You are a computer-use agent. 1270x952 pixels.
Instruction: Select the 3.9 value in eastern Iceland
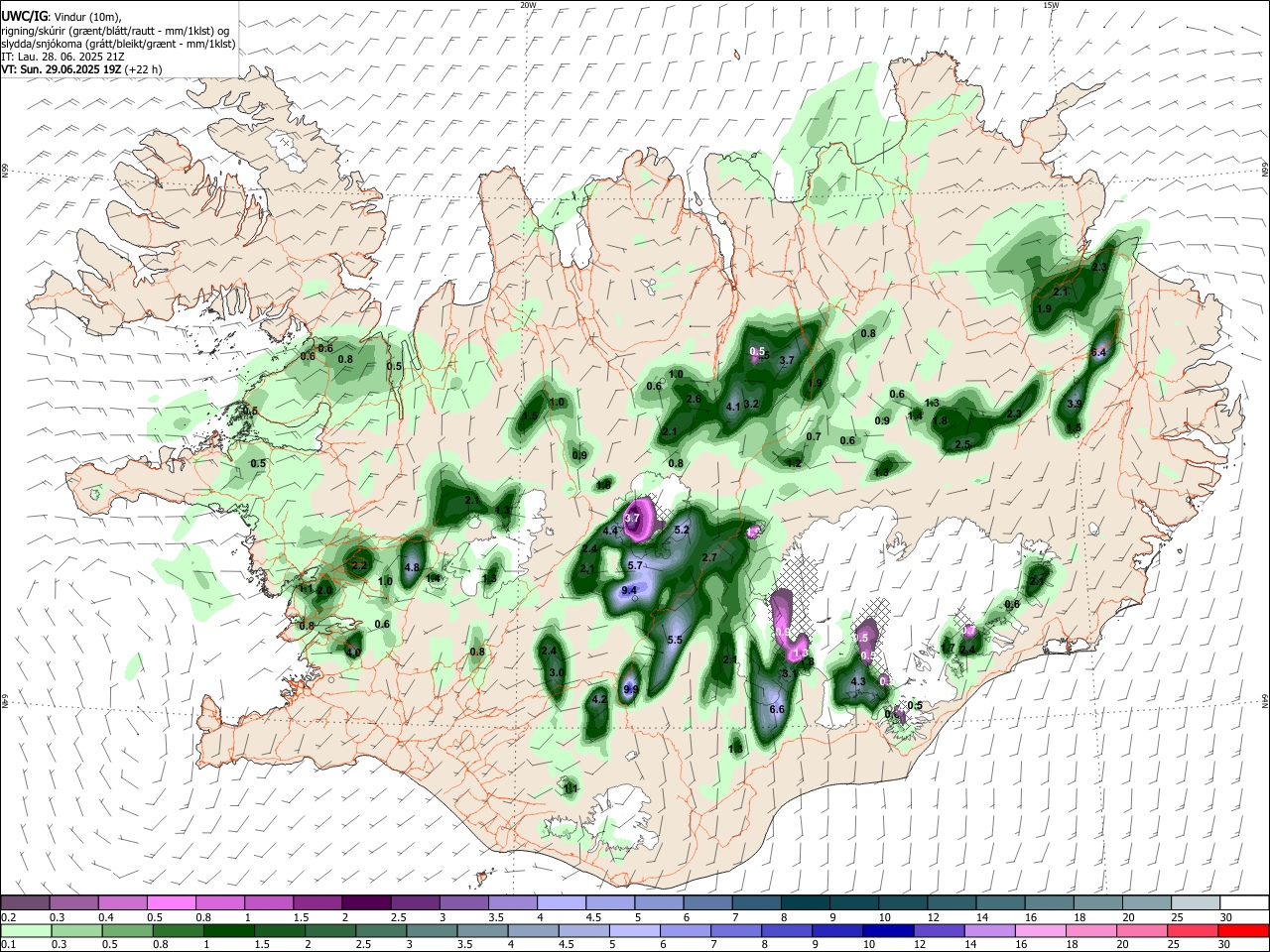pos(1075,405)
